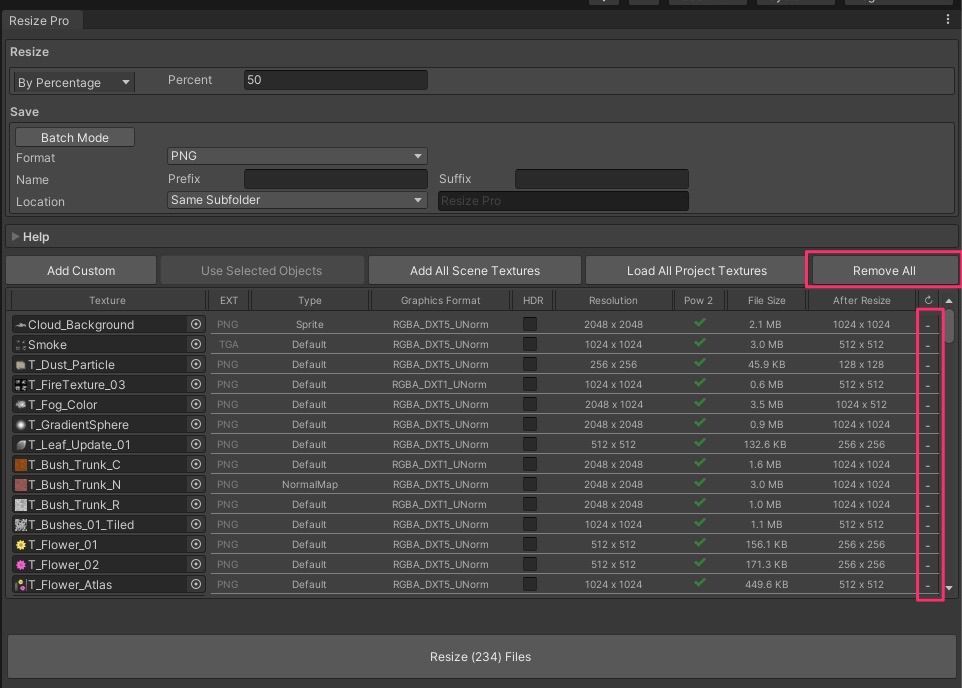The width and height of the screenshot is (962, 688).
Task: Toggle HDR checkbox for T_Fog_Color
Action: coord(530,404)
